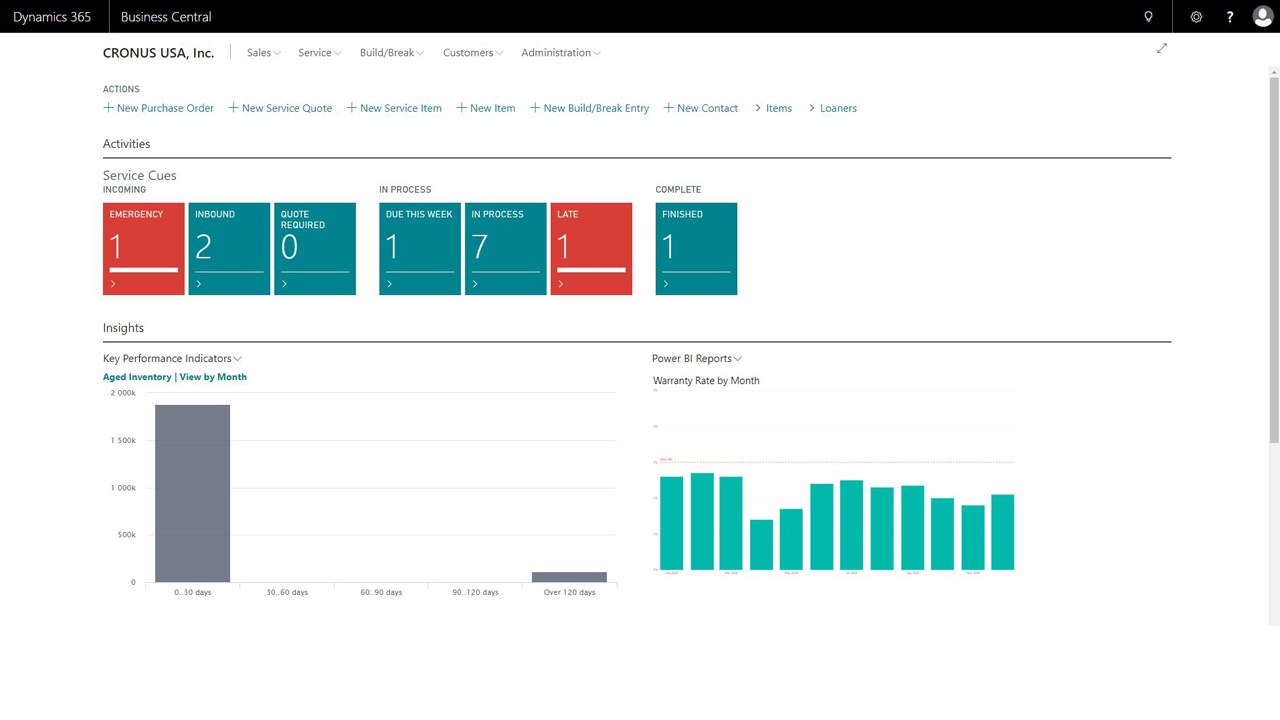Image resolution: width=1280 pixels, height=720 pixels.
Task: Create a New Purchase Order
Action: (159, 108)
